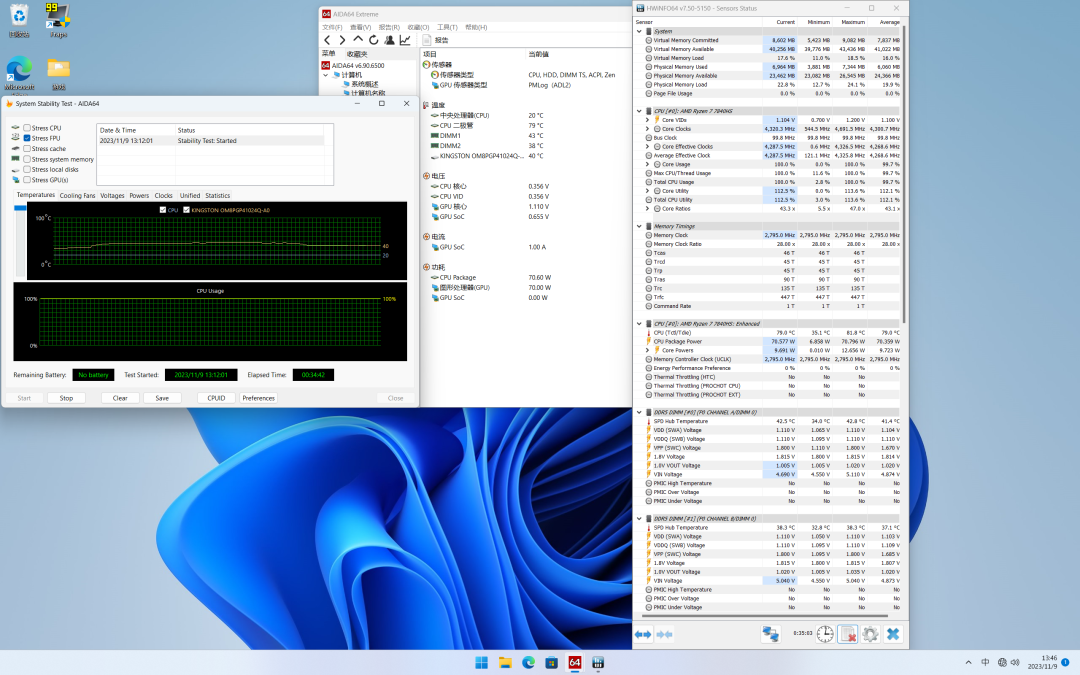Collapse the System sensor group in HWiNFO
Viewport: 1080px width, 675px height.
pyautogui.click(x=640, y=31)
